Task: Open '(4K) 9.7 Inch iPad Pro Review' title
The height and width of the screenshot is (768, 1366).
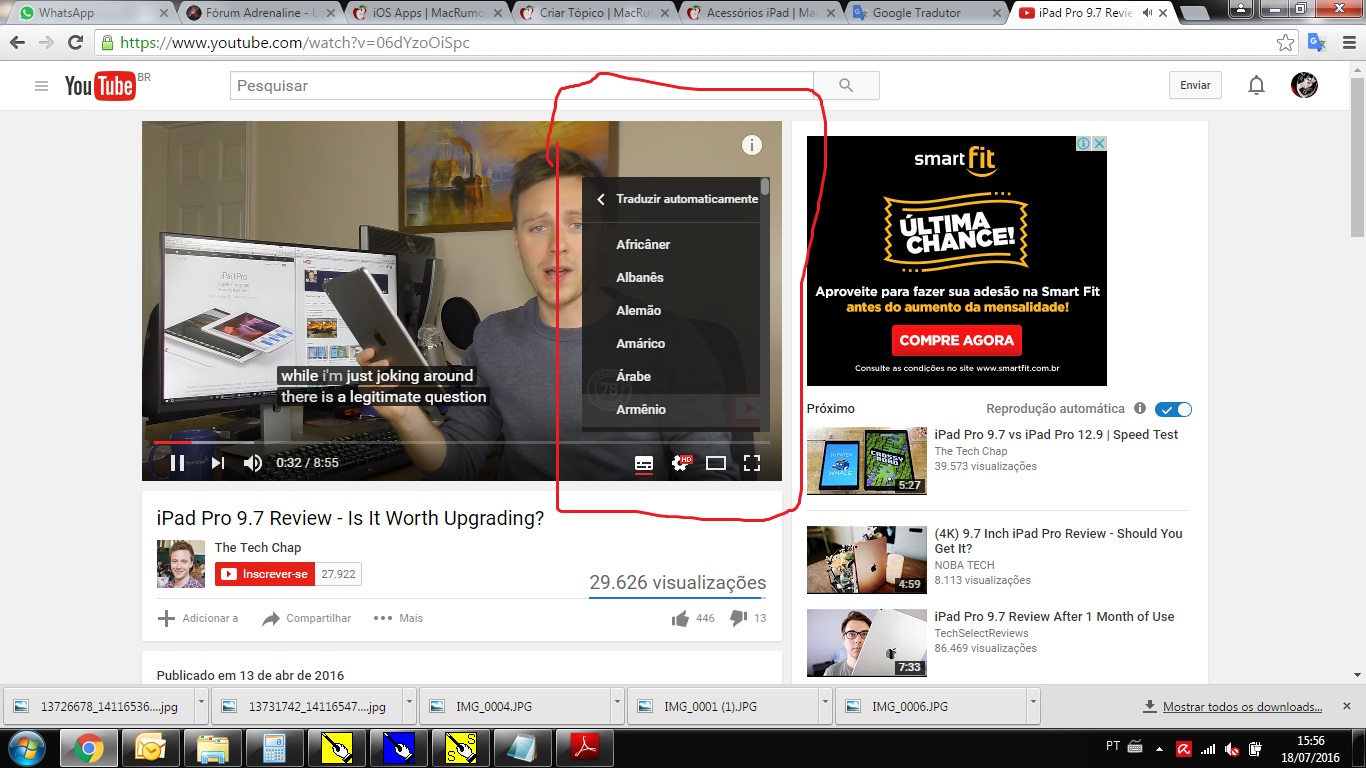Action: tap(1058, 541)
